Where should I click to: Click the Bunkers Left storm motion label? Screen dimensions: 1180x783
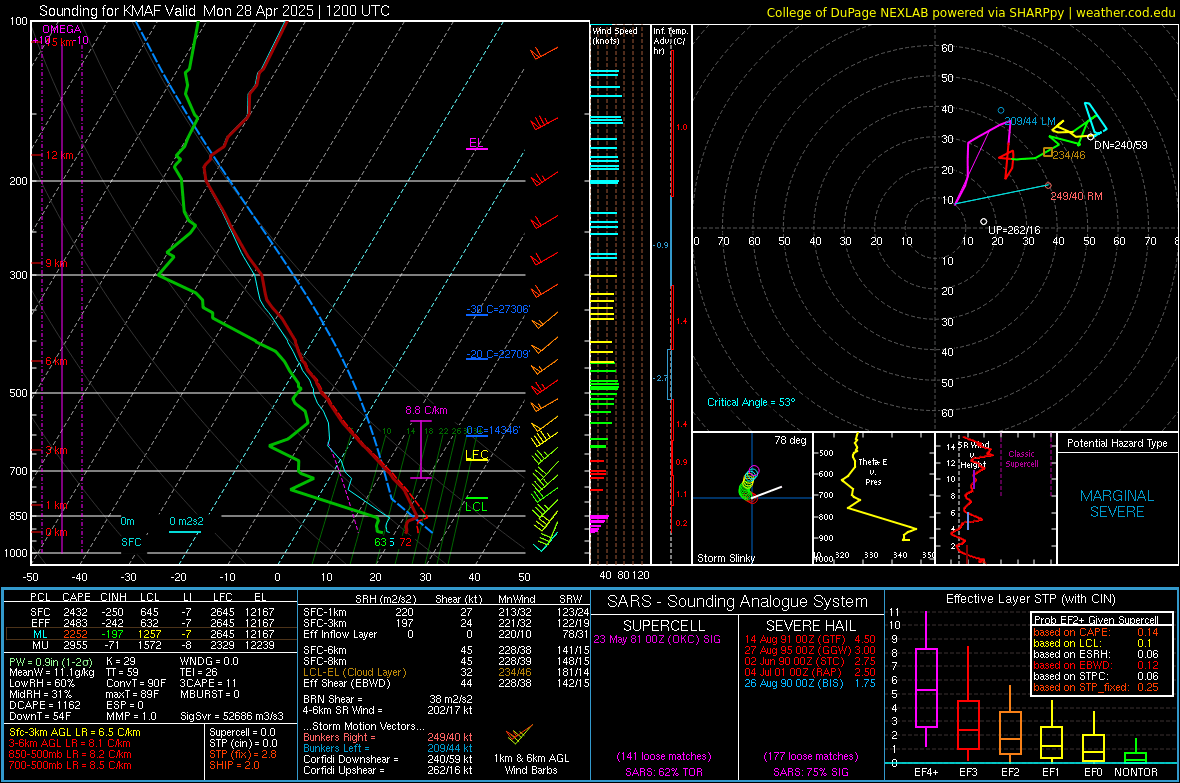335,748
